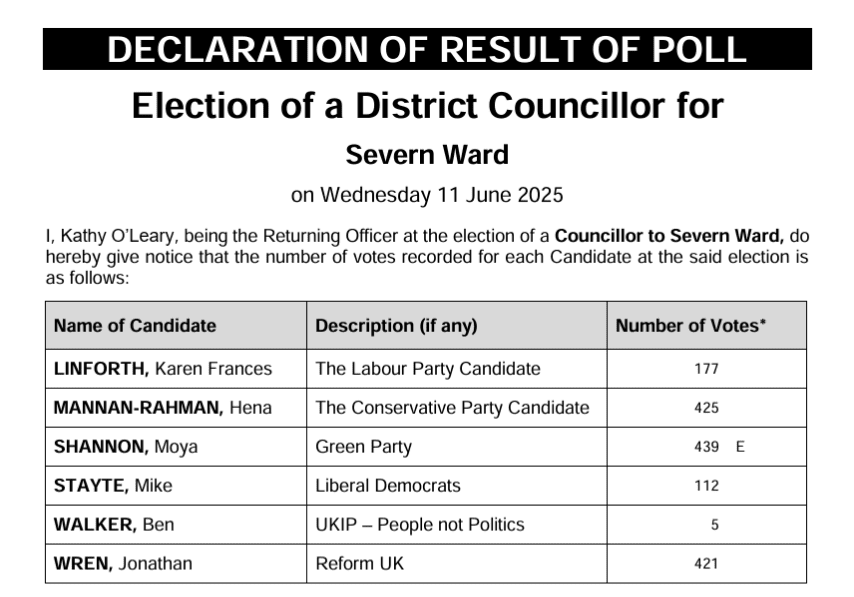Click the Green Party description cell
Viewport: 854px width, 597px height.
pyautogui.click(x=364, y=447)
